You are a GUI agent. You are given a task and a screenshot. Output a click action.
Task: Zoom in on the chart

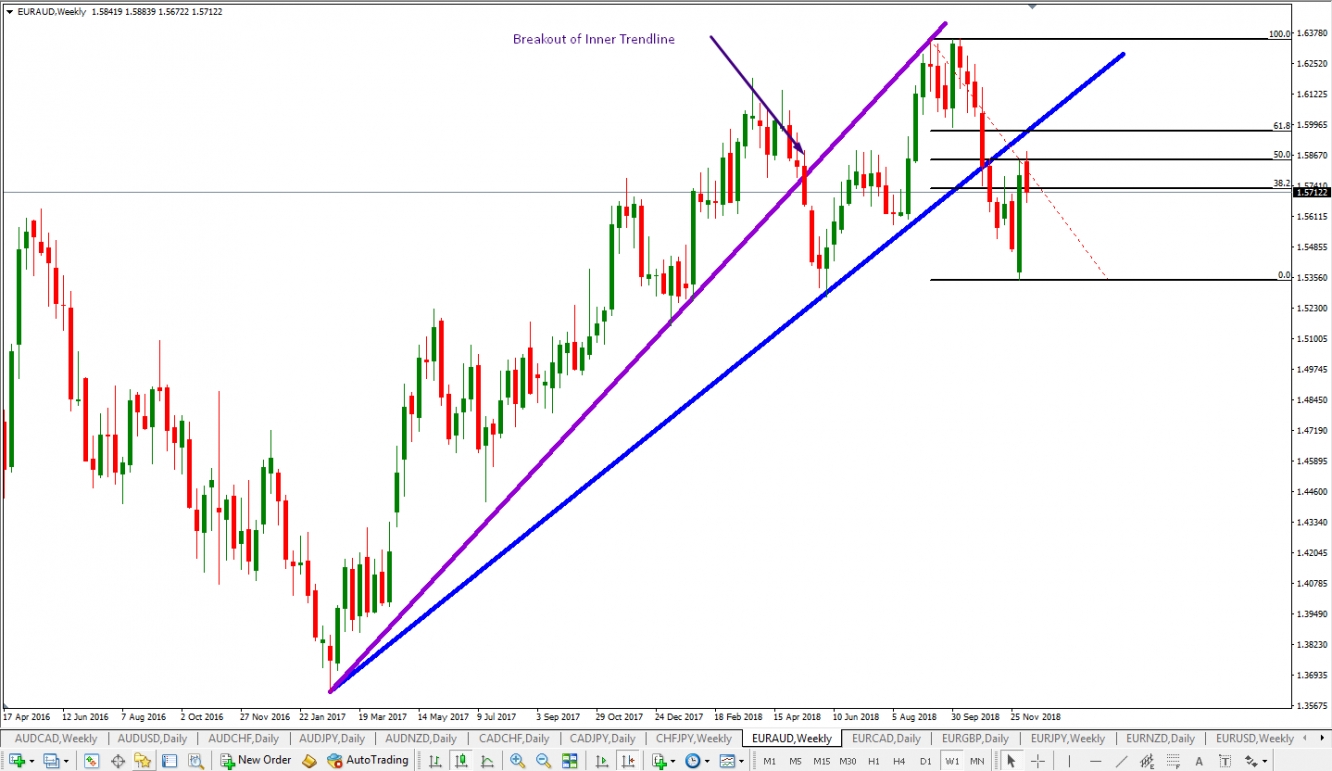[x=517, y=761]
